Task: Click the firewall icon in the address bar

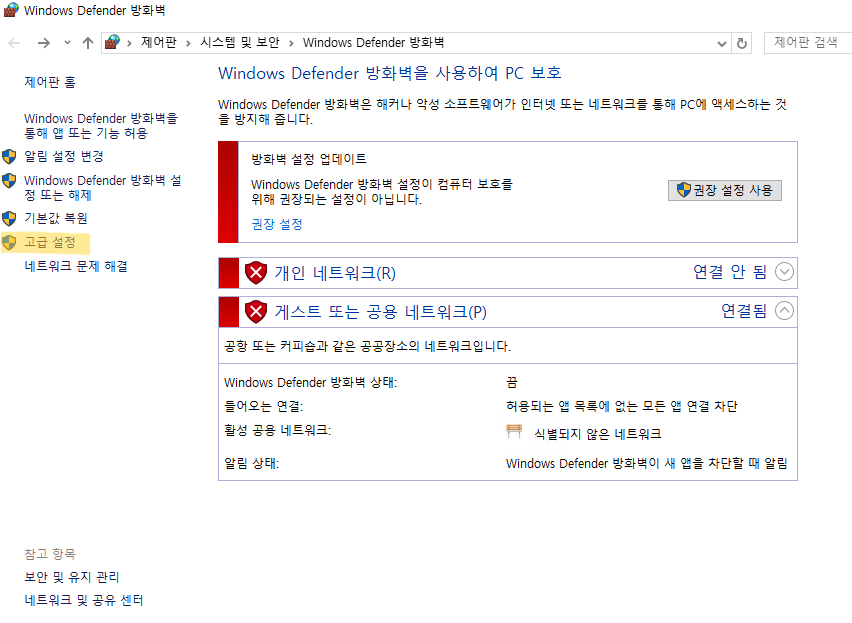Action: (x=112, y=42)
